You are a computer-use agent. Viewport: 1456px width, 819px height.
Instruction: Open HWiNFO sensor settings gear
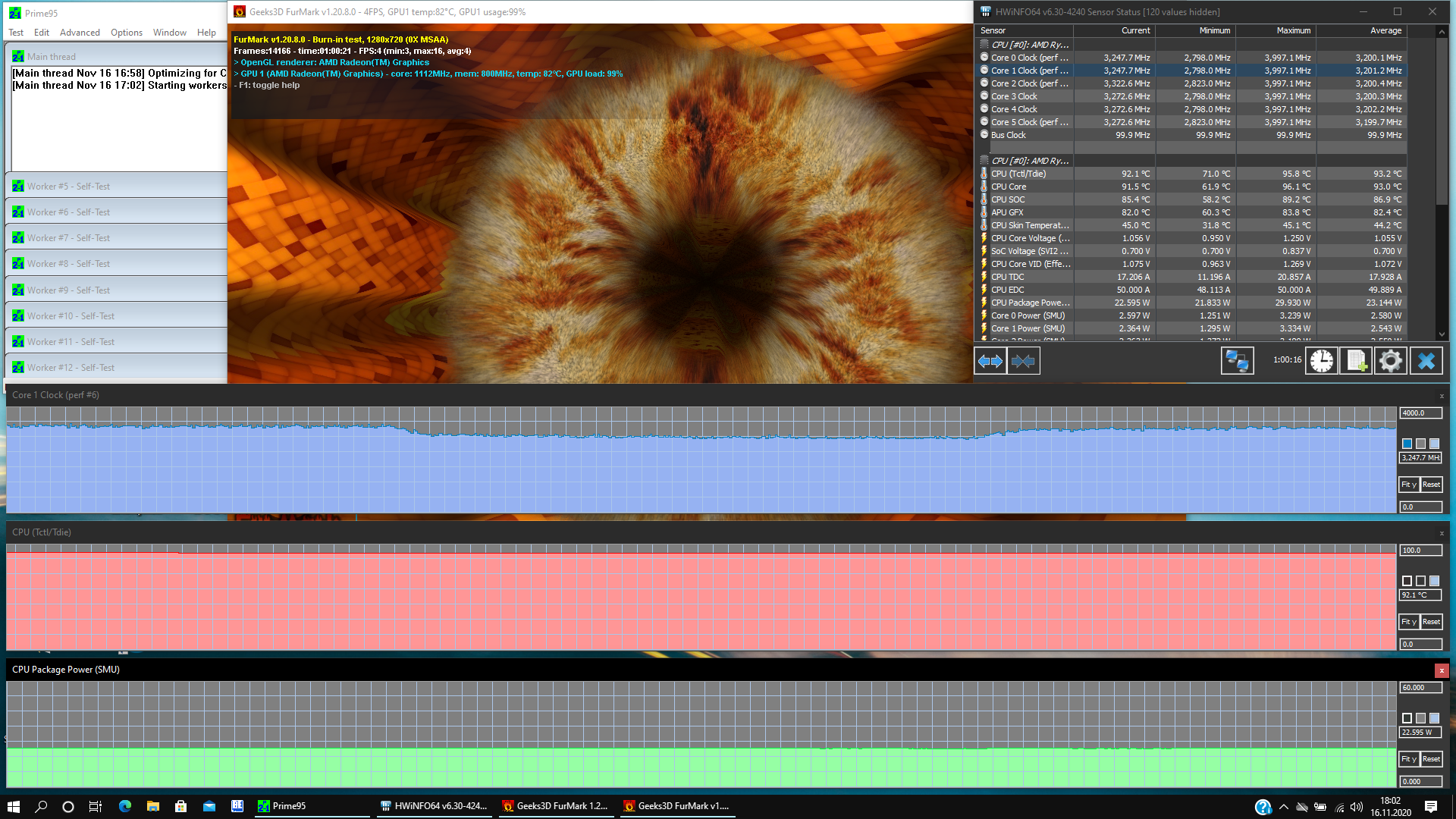(1390, 361)
